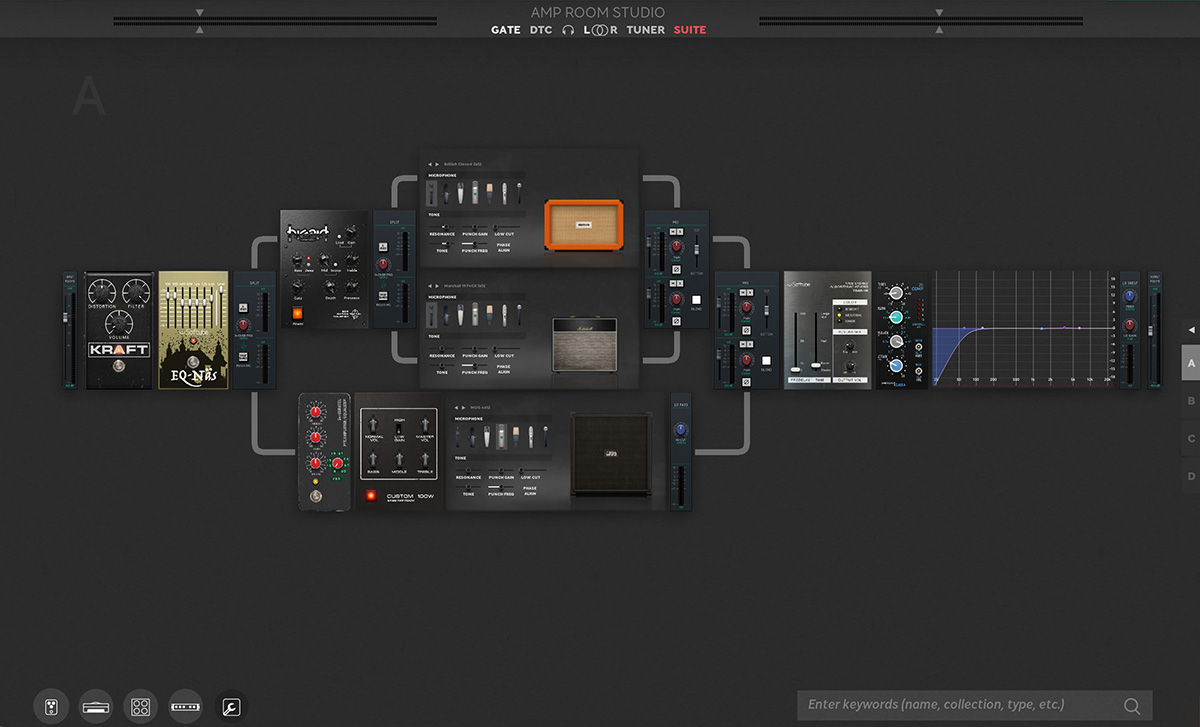
Task: Open the DTC section in top bar
Action: 540,30
